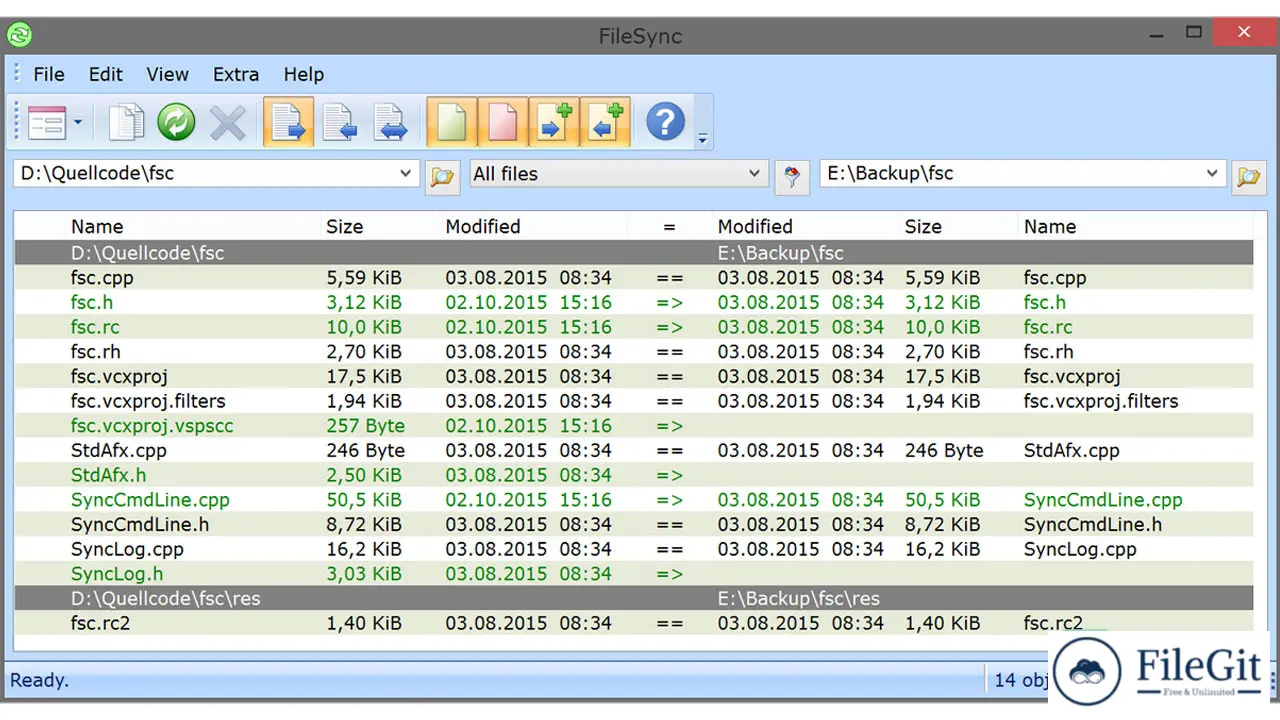Toggle the pink page filter icon

pos(503,122)
